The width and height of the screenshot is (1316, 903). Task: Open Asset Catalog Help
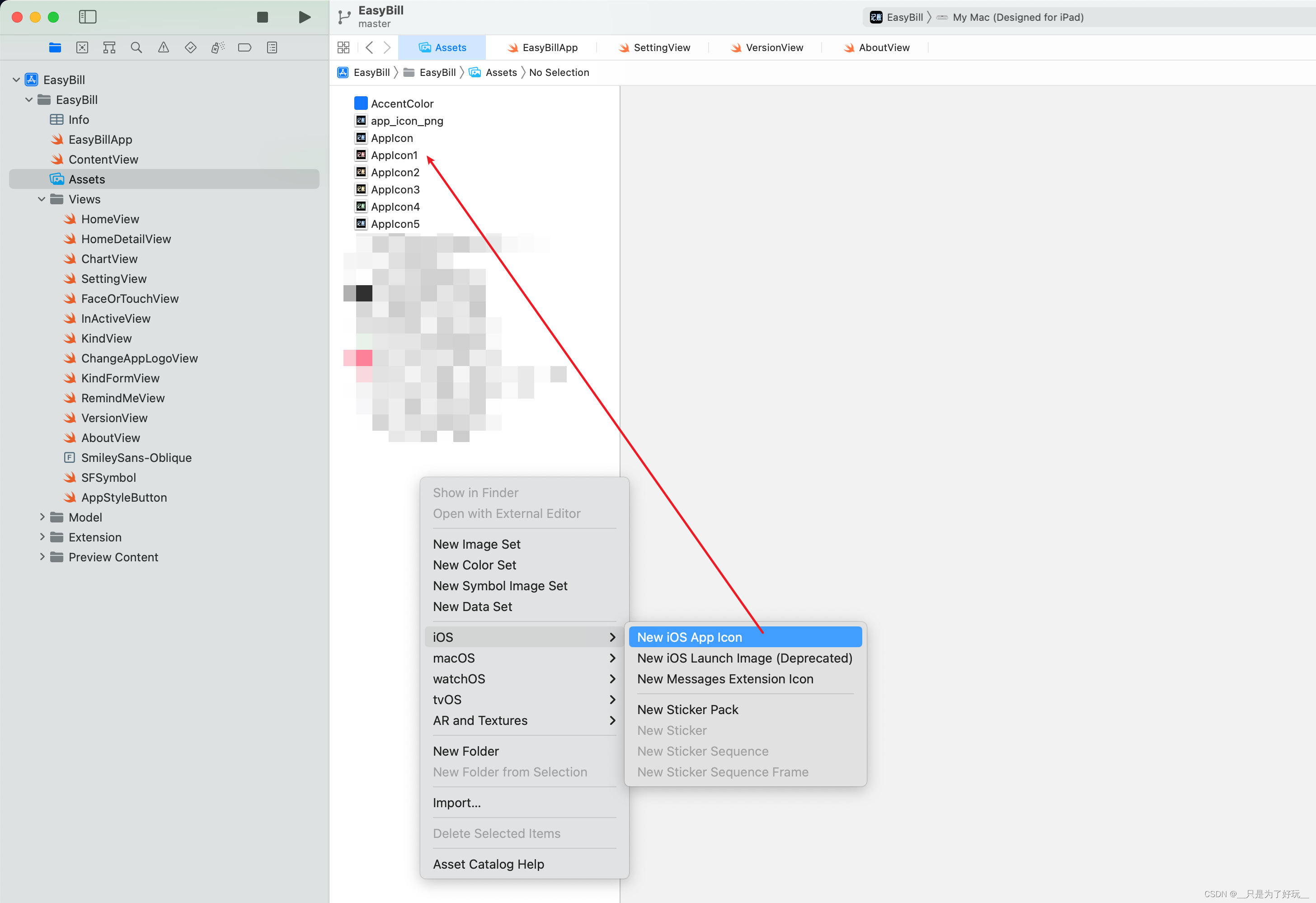click(524, 864)
